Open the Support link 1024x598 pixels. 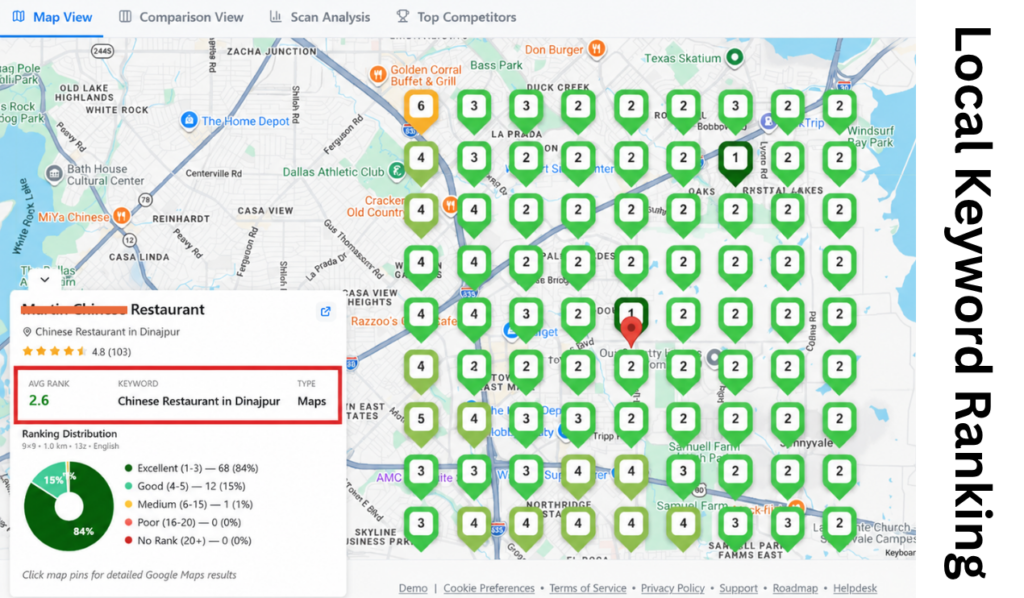tap(739, 588)
